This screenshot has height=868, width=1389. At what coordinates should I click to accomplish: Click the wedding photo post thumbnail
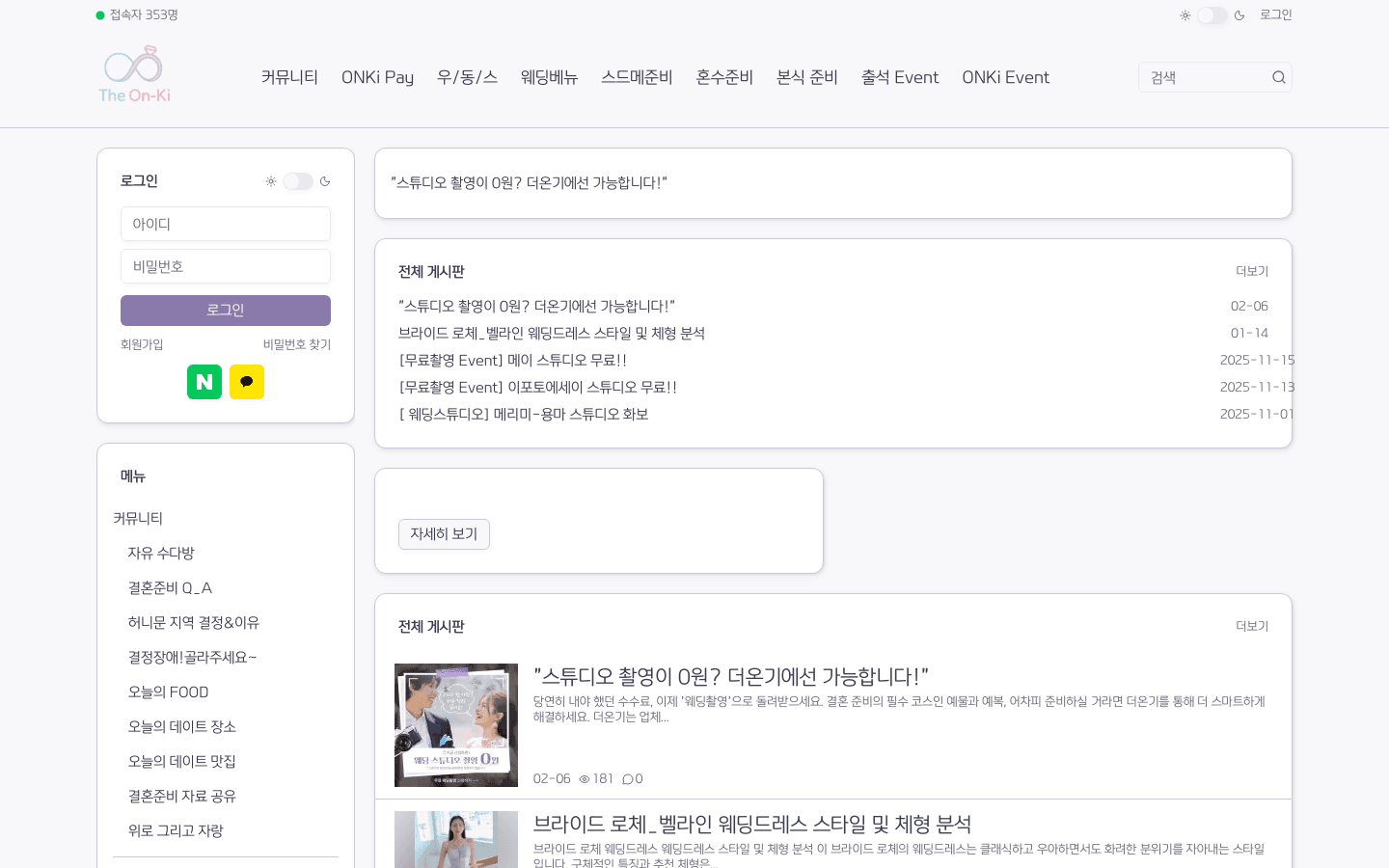tap(456, 725)
